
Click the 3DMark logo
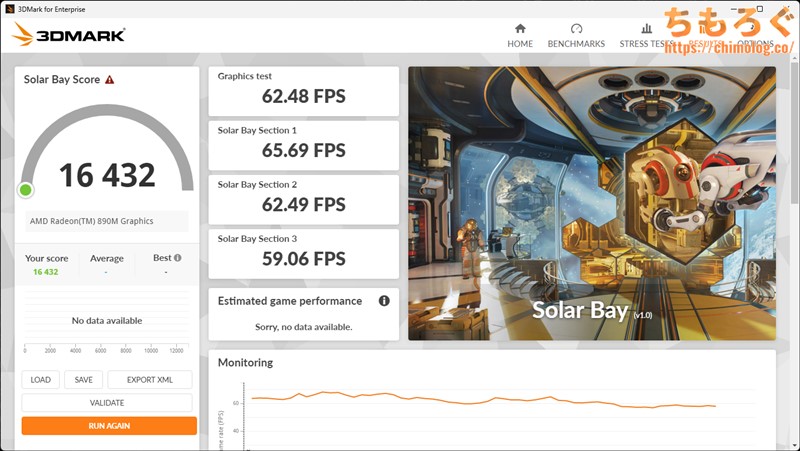coord(69,35)
